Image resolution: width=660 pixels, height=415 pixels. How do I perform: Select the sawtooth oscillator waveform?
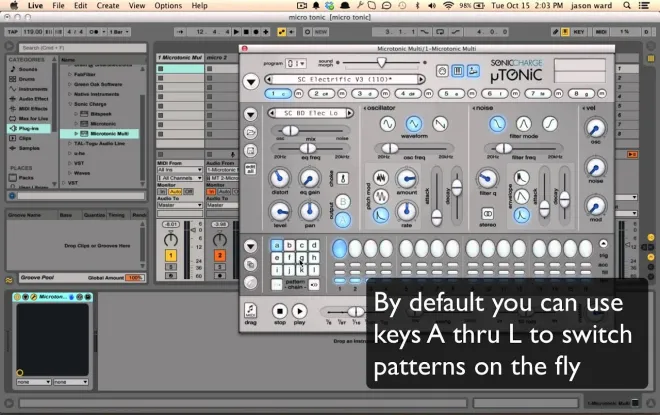[440, 124]
